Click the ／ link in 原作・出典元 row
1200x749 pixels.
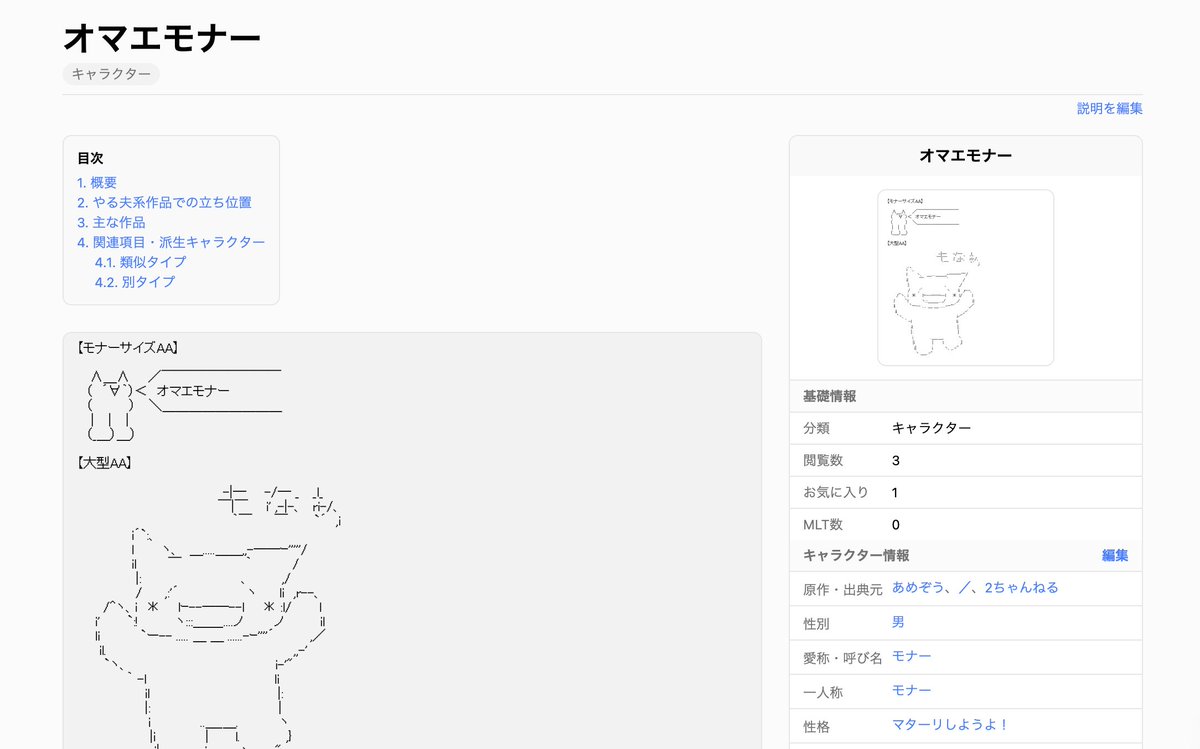point(964,587)
